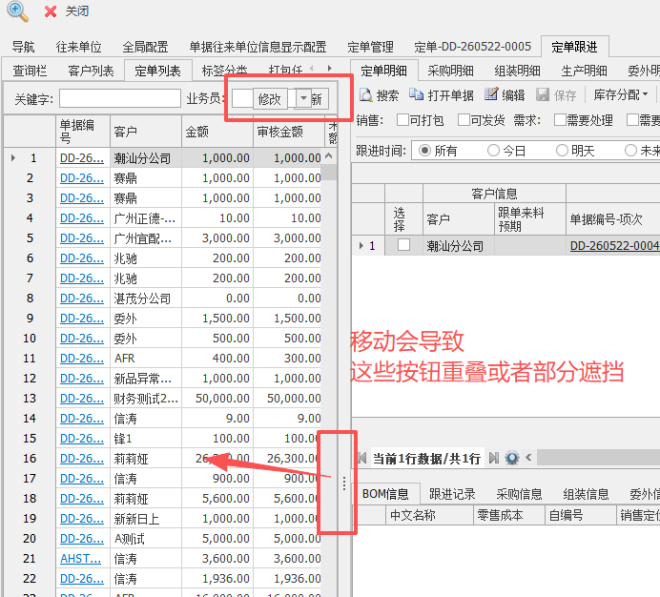Select the 50,000.00 amount cell in row 13

click(217, 398)
